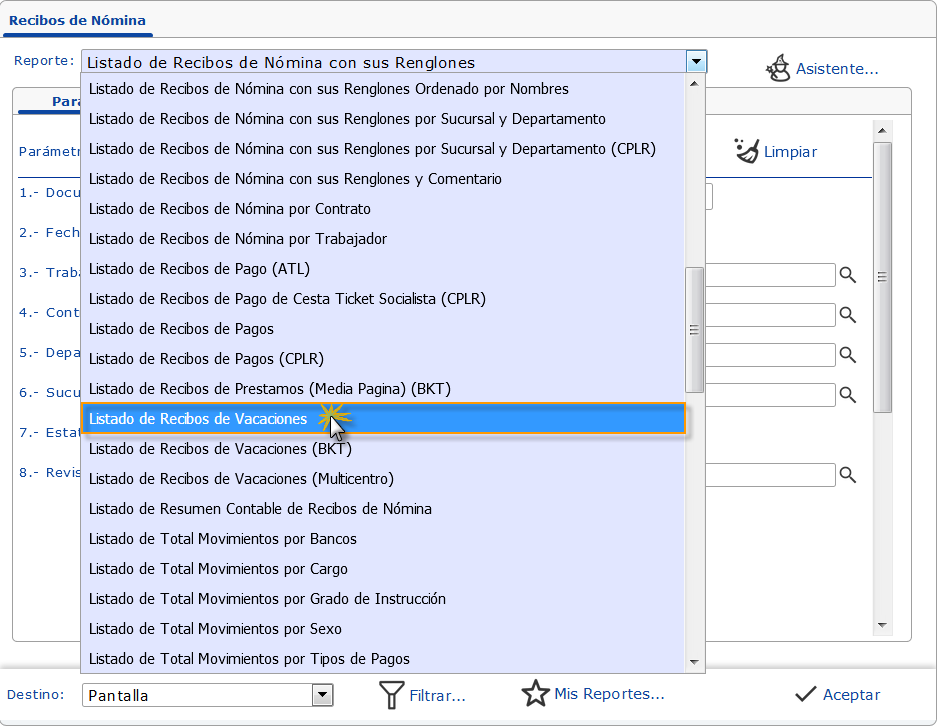Click magnifier icon in parameter 3 row
Screen dimensions: 937x728
point(847,275)
